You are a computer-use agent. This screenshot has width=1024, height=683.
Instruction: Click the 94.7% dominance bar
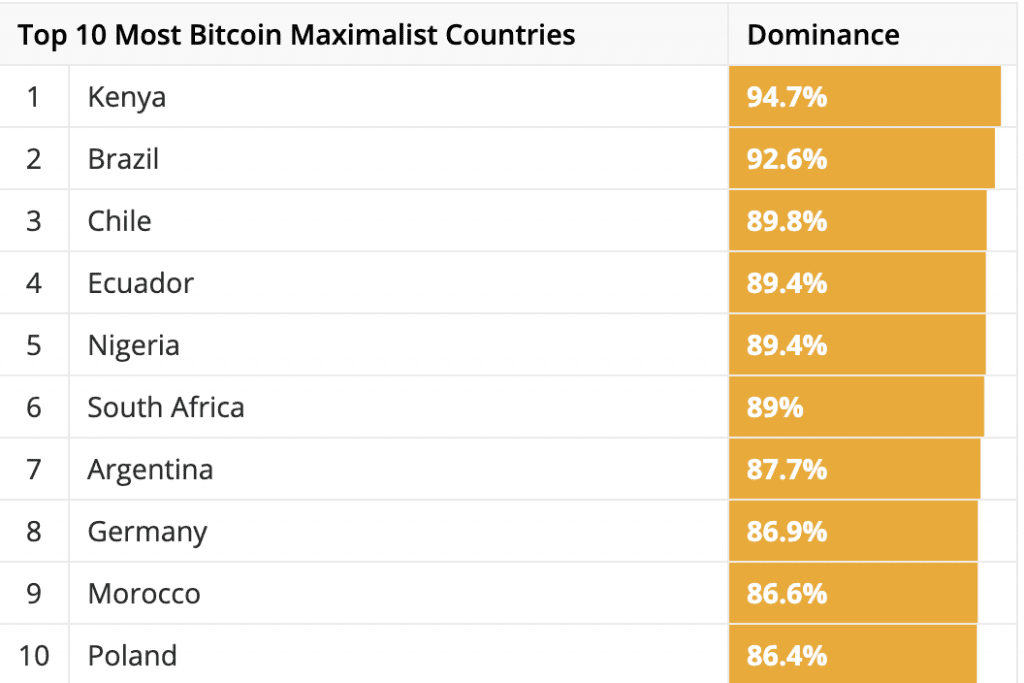click(864, 97)
